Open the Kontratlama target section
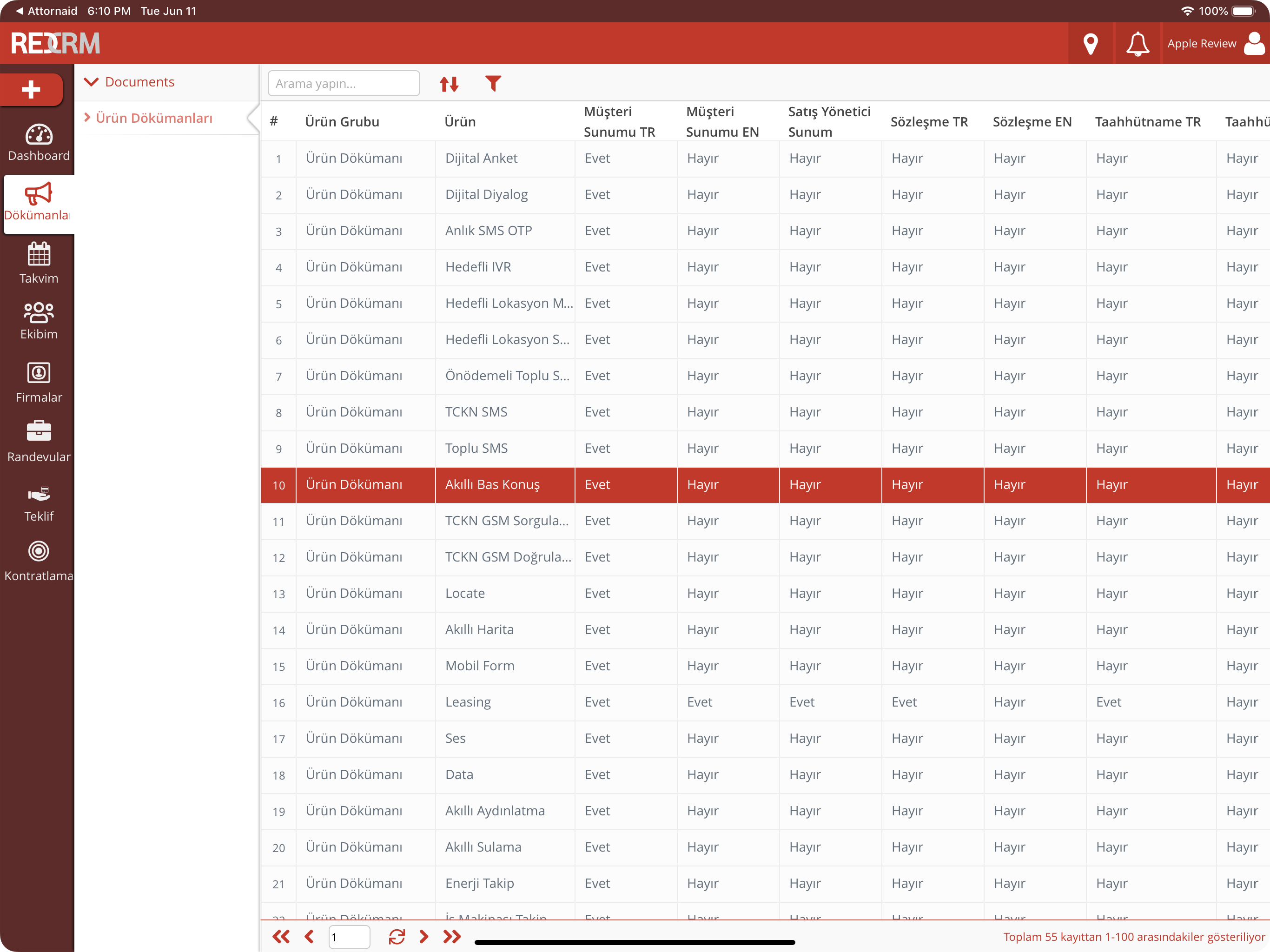Viewport: 1270px width, 952px height. point(39,561)
